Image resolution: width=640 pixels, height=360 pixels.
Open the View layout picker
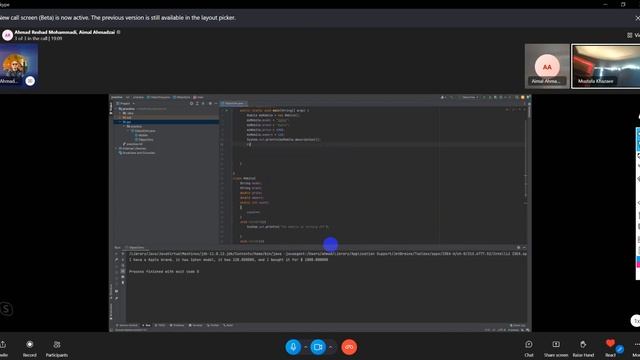pyautogui.click(x=633, y=36)
